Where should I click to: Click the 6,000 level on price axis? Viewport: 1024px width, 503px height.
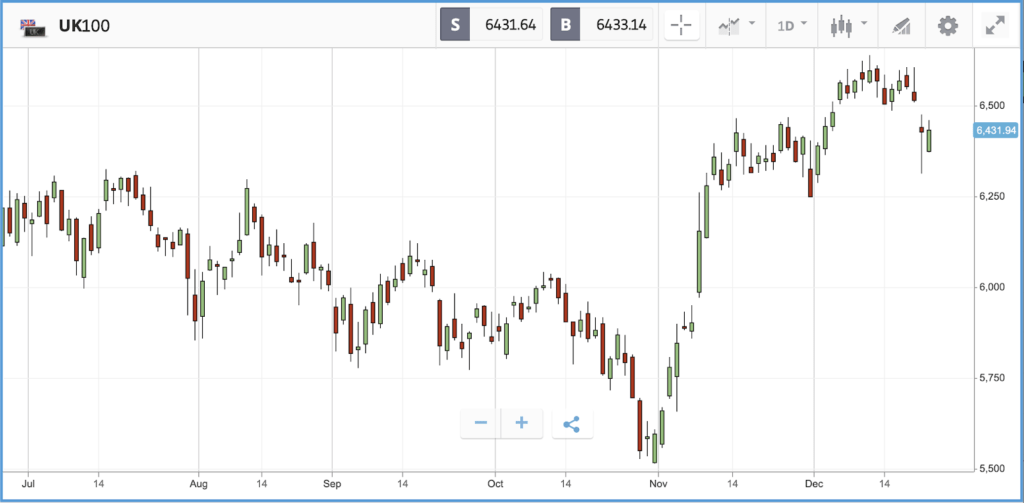[991, 287]
